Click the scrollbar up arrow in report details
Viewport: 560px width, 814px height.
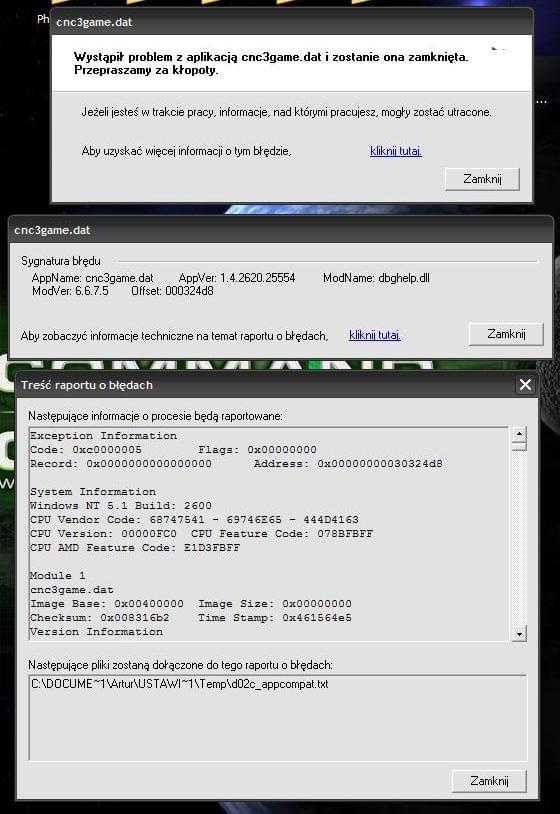519,433
